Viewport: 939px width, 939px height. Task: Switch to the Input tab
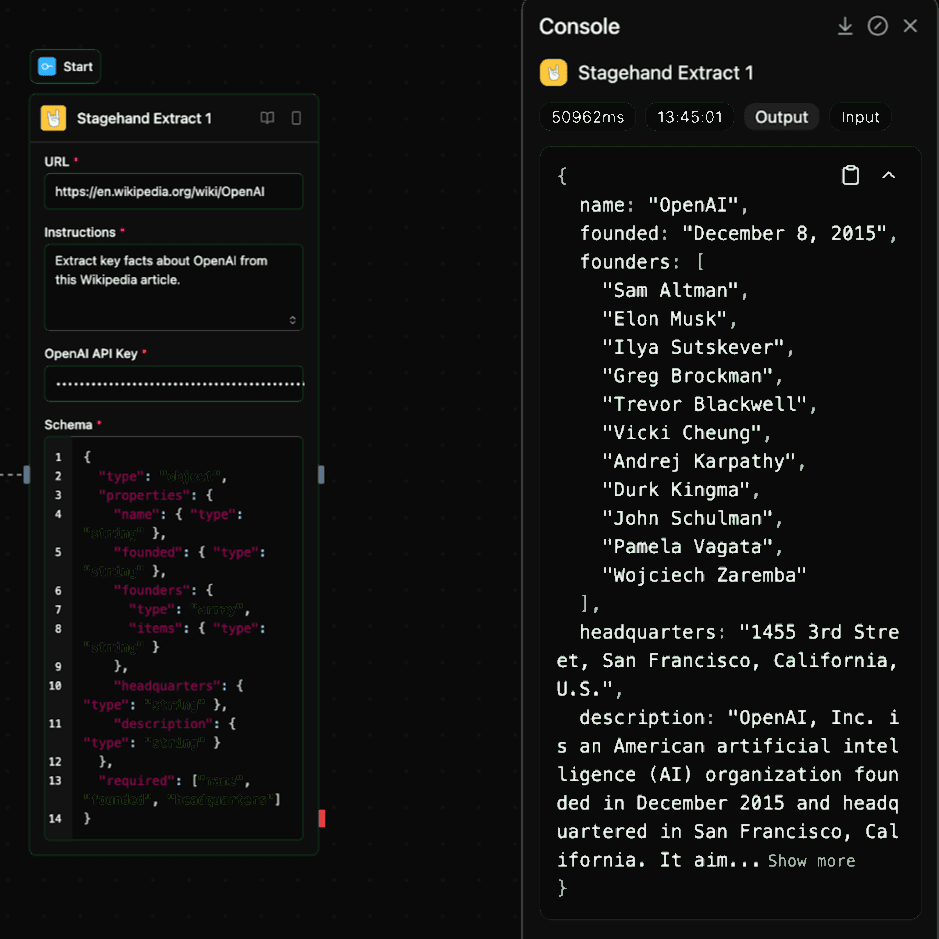pos(860,117)
